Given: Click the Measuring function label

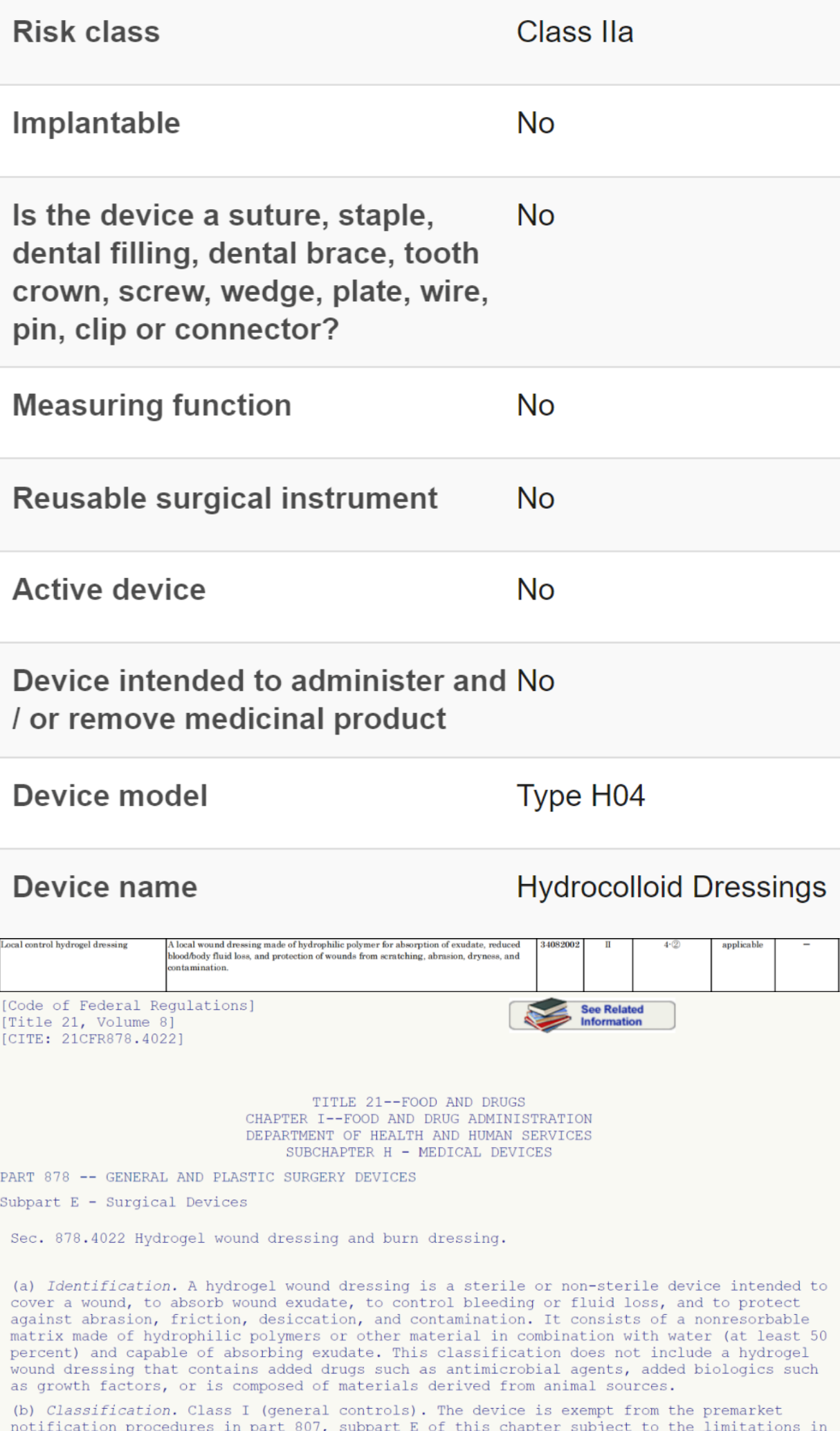Looking at the screenshot, I should coord(152,406).
